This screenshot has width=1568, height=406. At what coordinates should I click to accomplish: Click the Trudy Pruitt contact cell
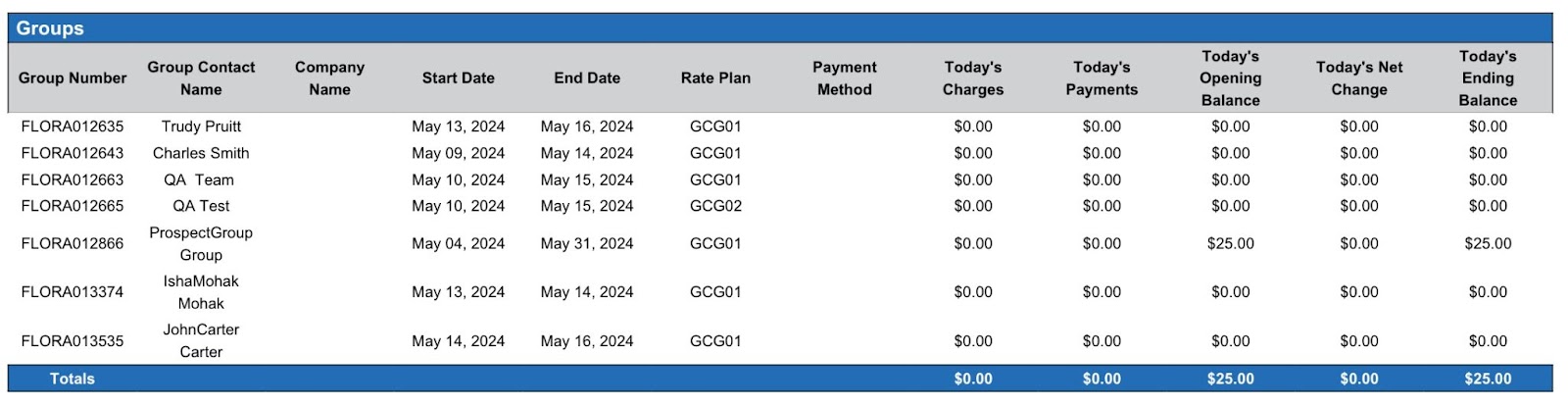coord(201,127)
